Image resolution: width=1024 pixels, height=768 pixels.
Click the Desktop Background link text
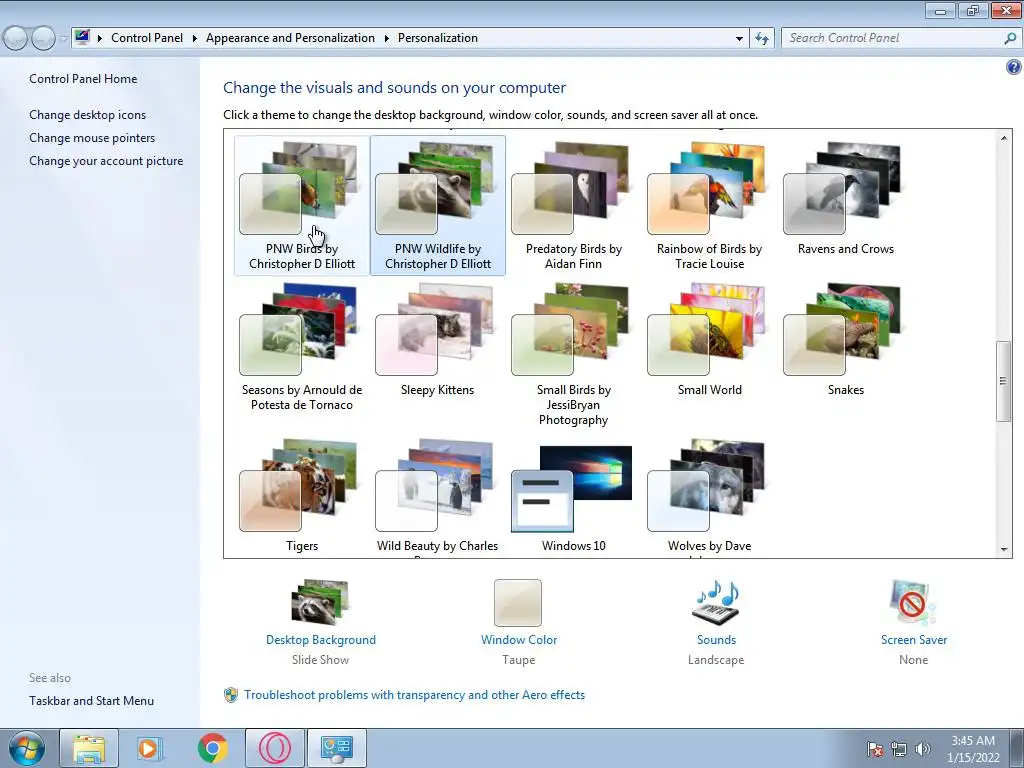pyautogui.click(x=321, y=640)
